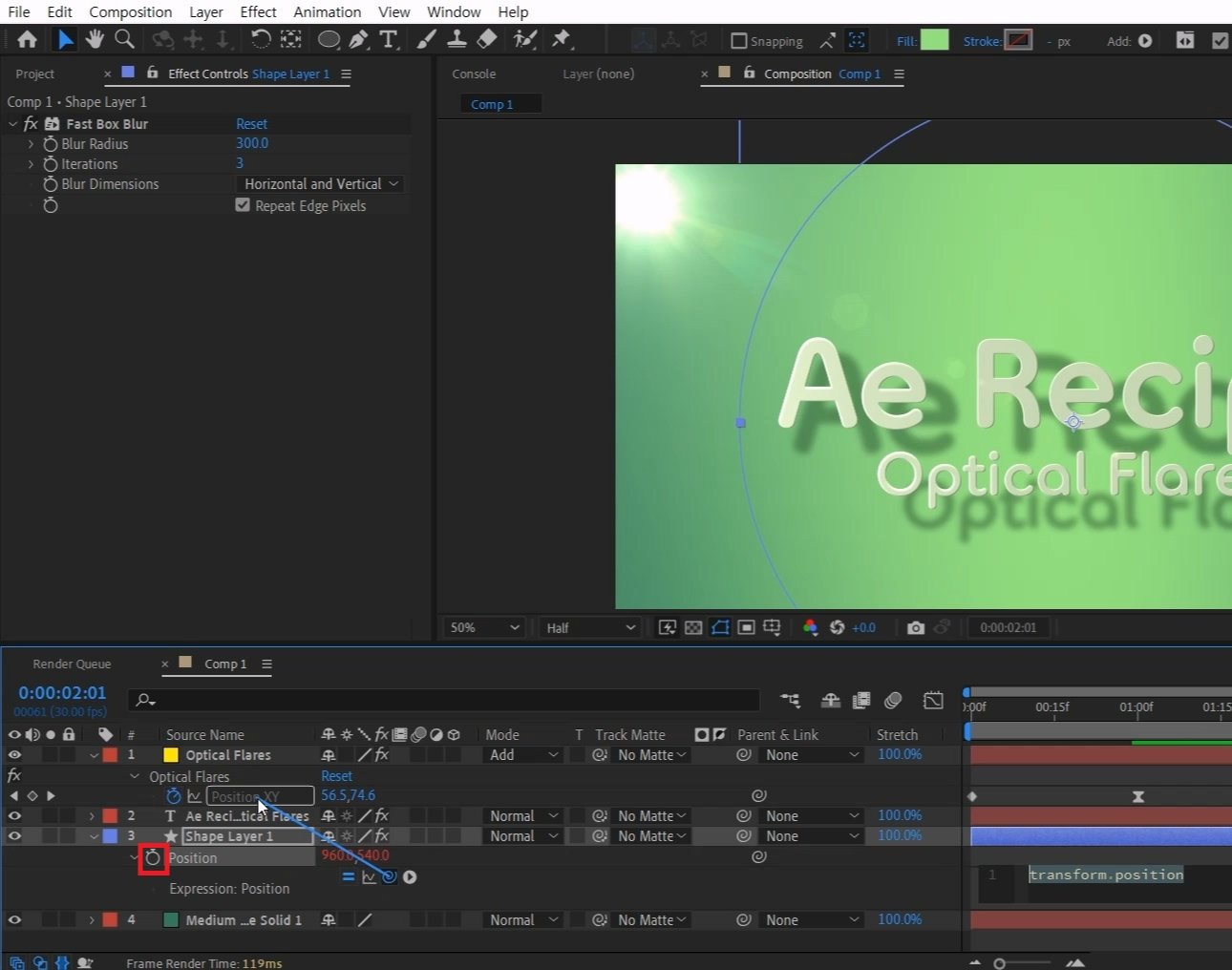1232x970 pixels.
Task: Expand the Ae Reci text layer
Action: point(92,816)
